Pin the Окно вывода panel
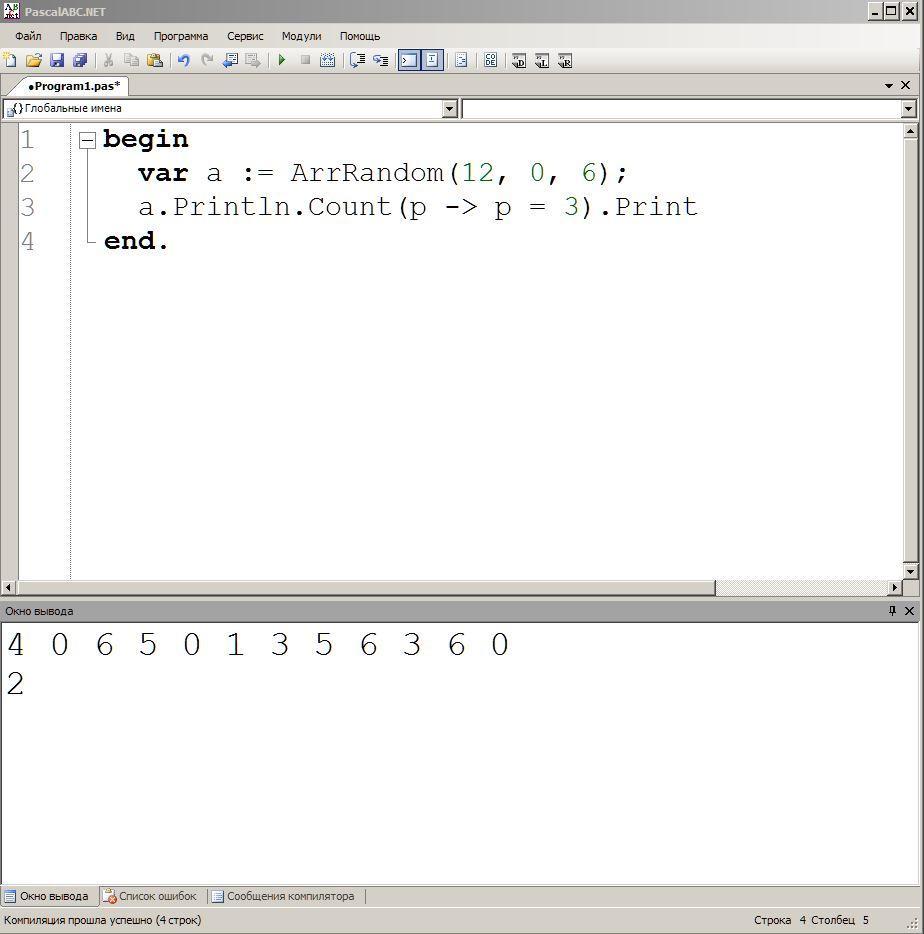 pyautogui.click(x=892, y=611)
